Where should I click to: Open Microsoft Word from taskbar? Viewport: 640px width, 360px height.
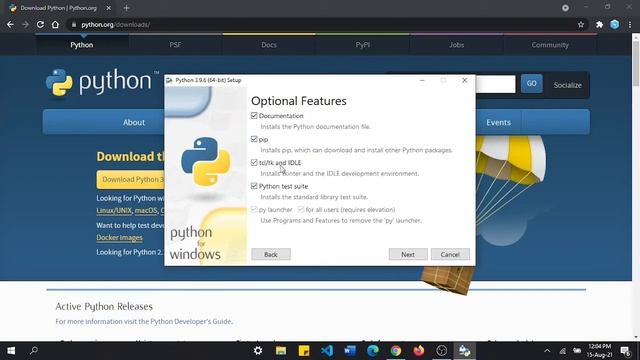350,351
